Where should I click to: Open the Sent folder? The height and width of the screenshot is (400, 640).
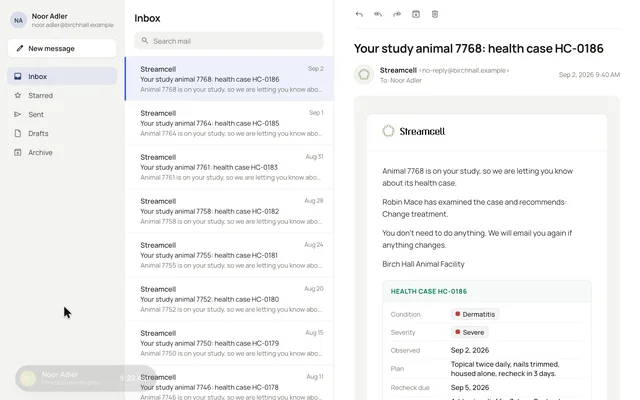click(x=62, y=114)
